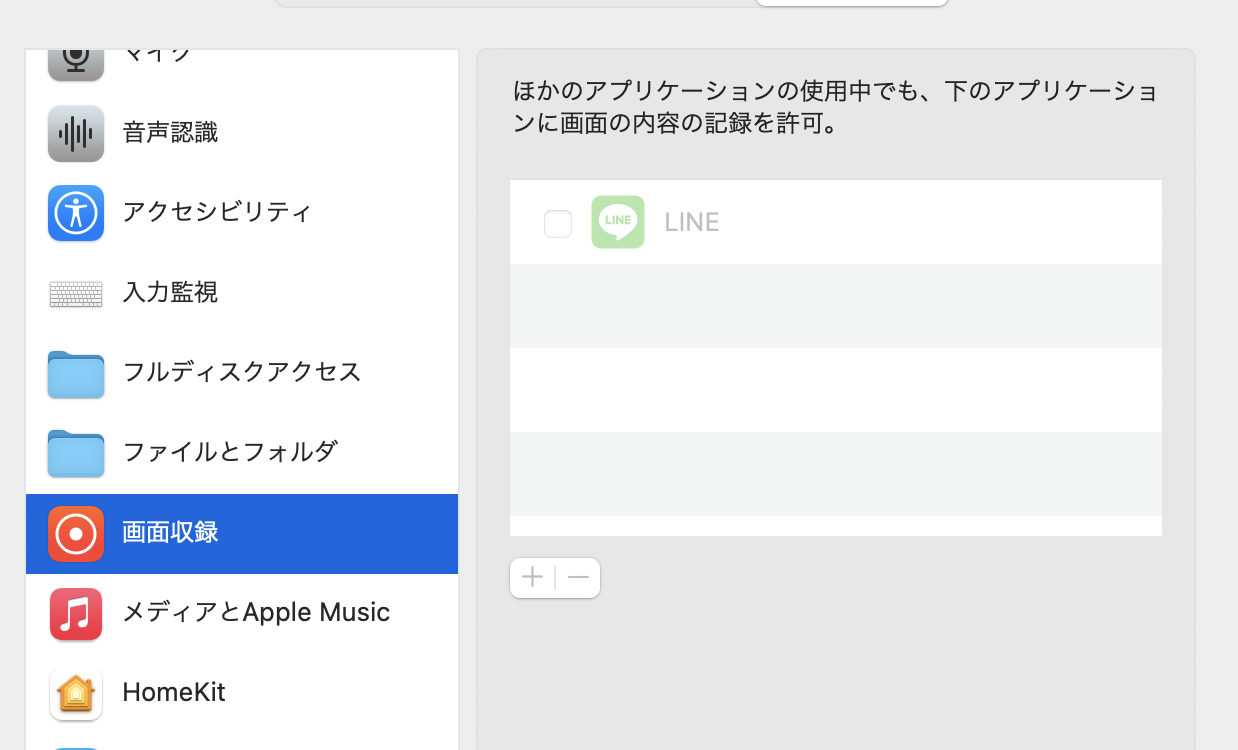Open the HomeKit house icon
The height and width of the screenshot is (750, 1238).
pos(76,693)
